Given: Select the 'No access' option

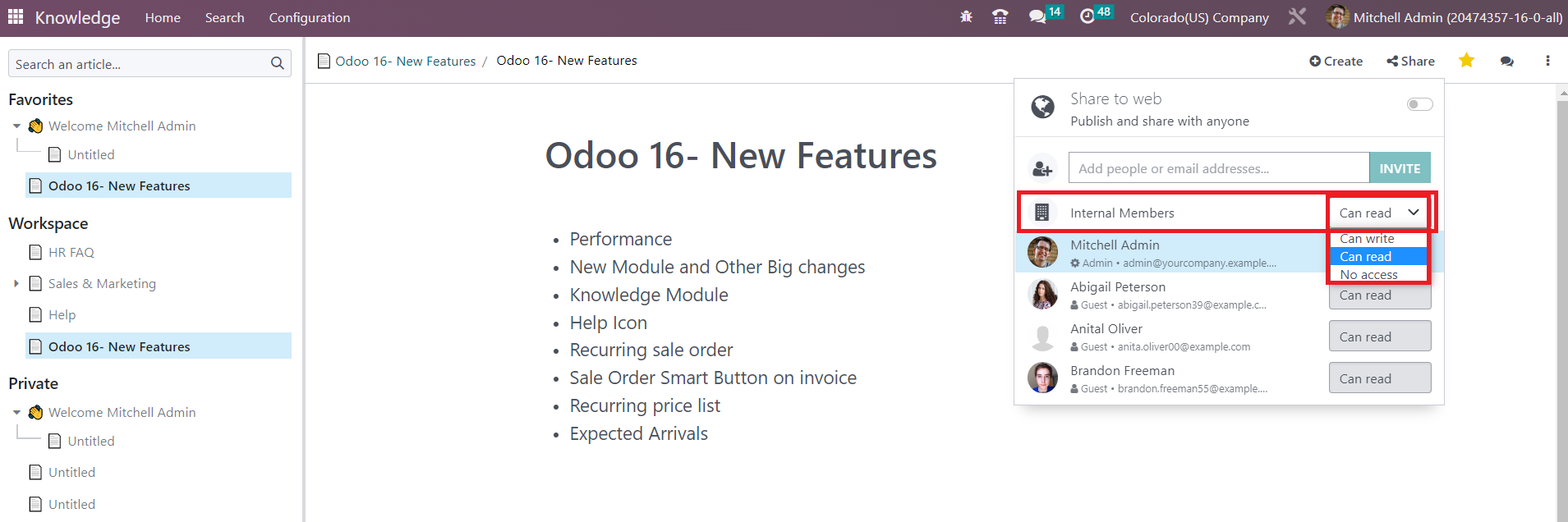Looking at the screenshot, I should pyautogui.click(x=1378, y=274).
